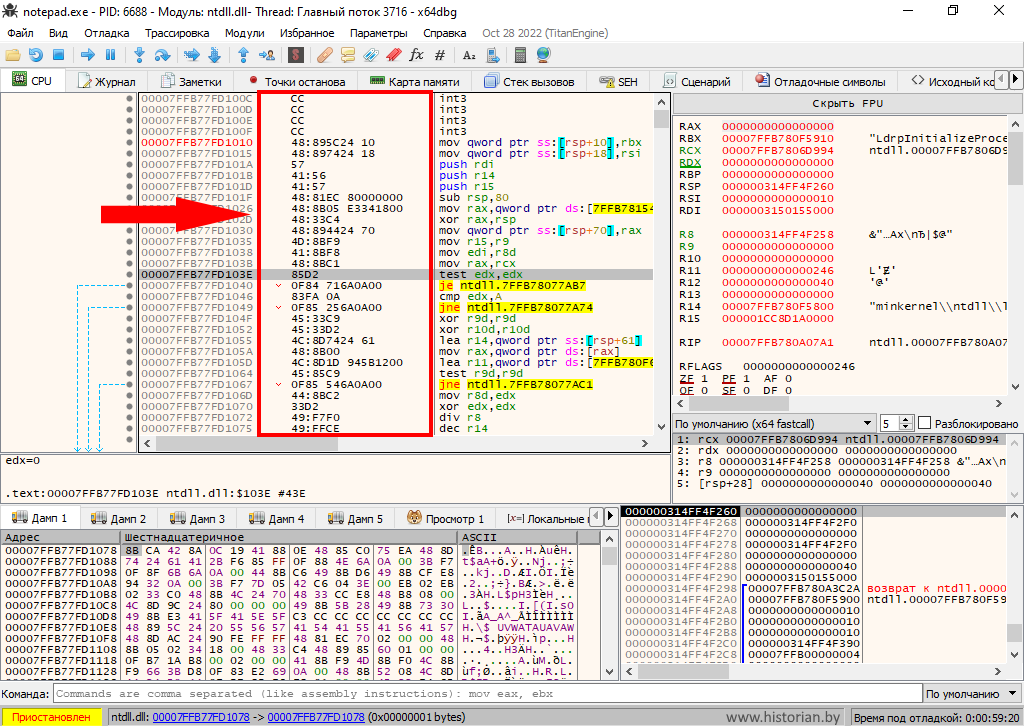This screenshot has width=1024, height=726.
Task: Click into the command input field
Action: click(x=480, y=694)
